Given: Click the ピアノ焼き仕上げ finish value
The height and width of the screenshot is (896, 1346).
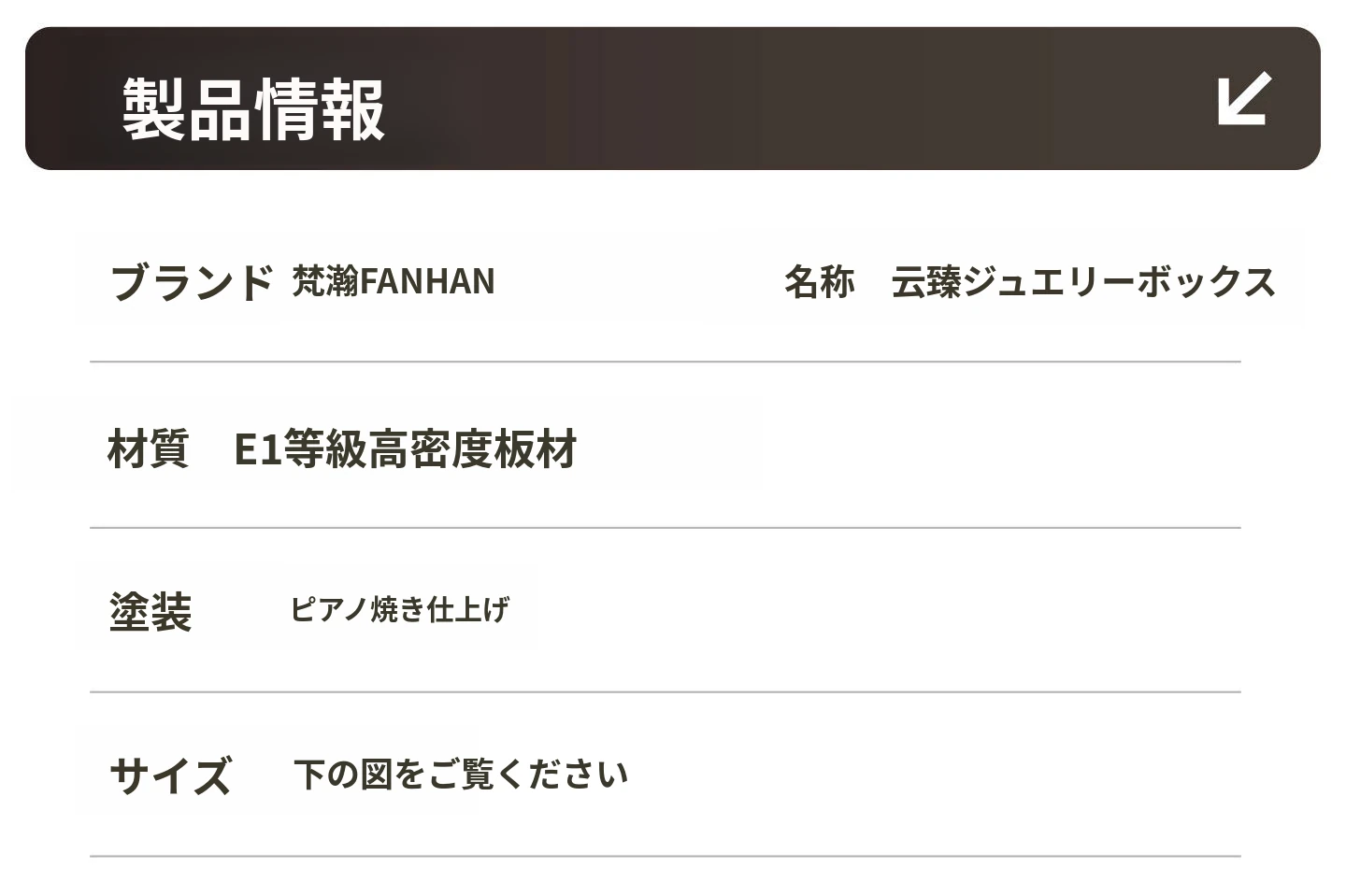Looking at the screenshot, I should (x=399, y=610).
